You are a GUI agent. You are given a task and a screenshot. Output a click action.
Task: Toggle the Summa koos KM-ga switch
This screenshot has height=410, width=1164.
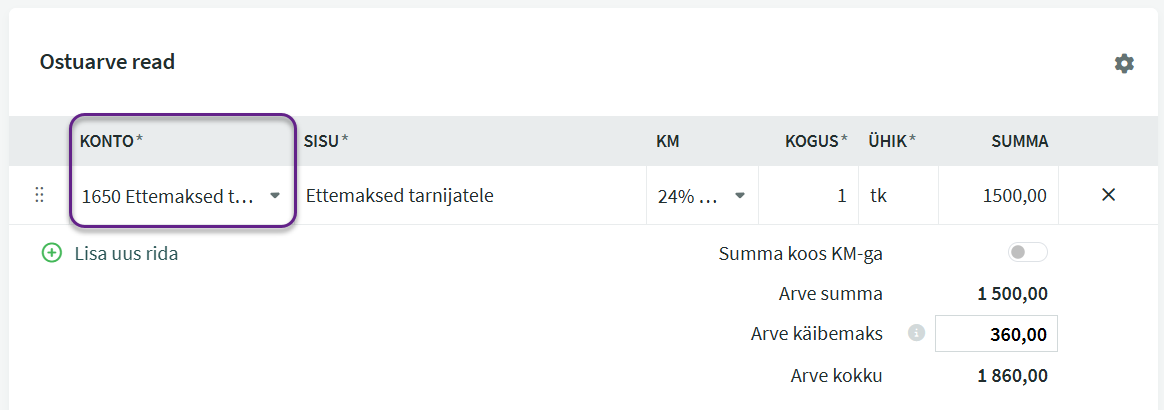(x=1027, y=253)
